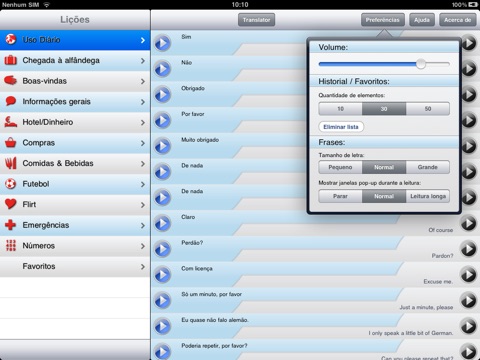Viewport: 480px width, 360px height.
Task: Select the Favoritos entry
Action: coord(75,266)
